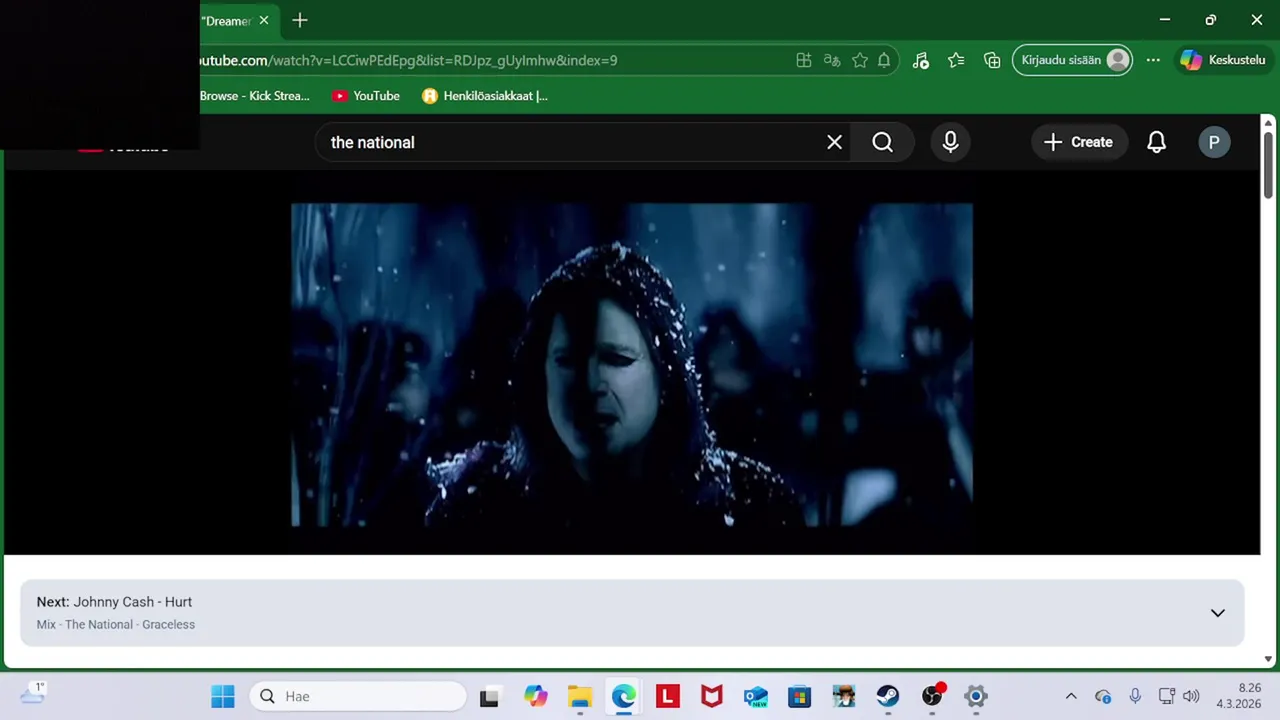The width and height of the screenshot is (1280, 720).
Task: Click Next: Johnny Cash - Hurt text
Action: coord(114,602)
